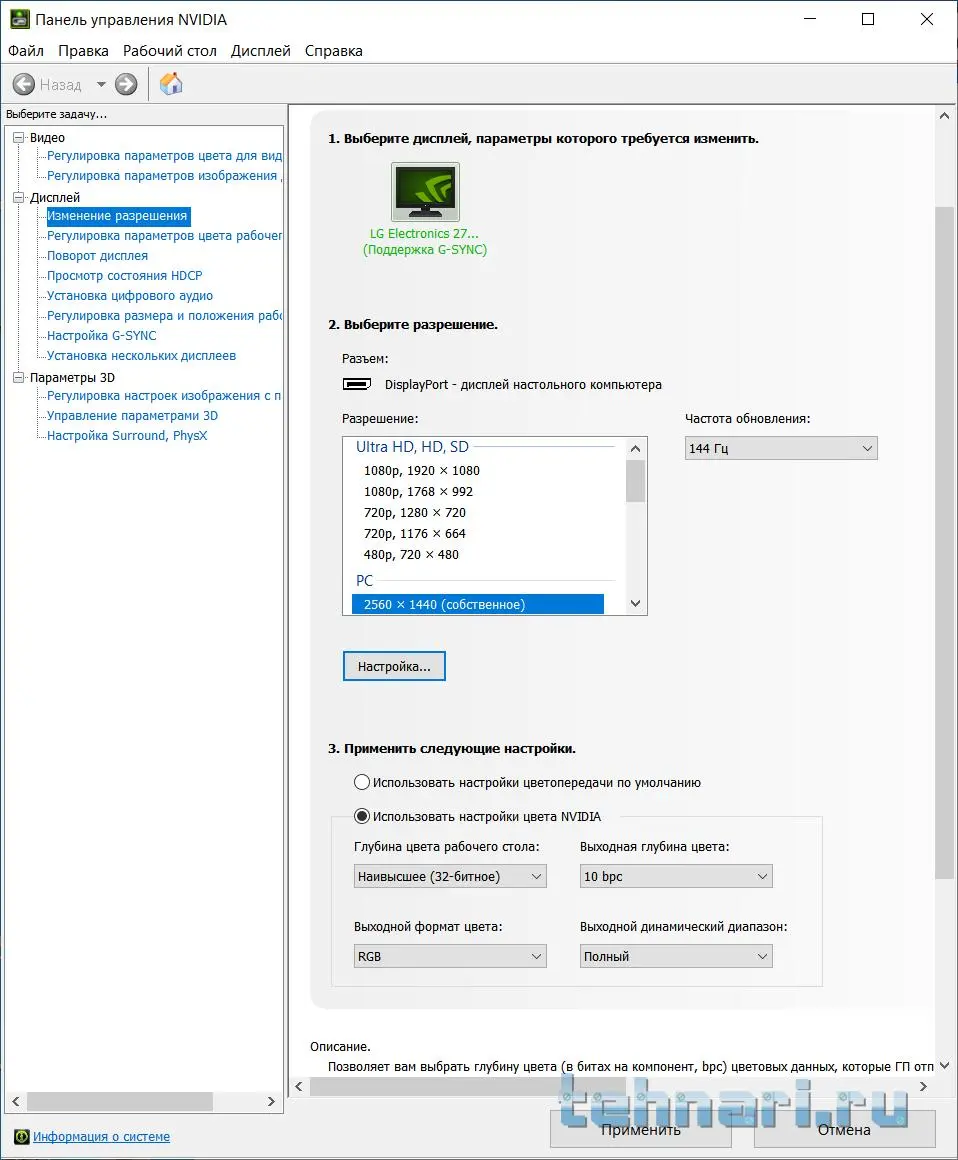The width and height of the screenshot is (958, 1160).
Task: Click task tree horizontal scroll left arrow
Action: pyautogui.click(x=16, y=1102)
